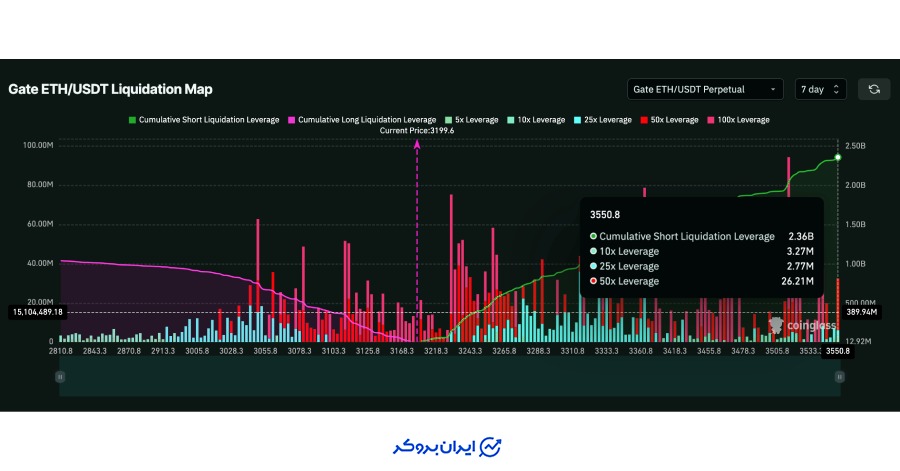Click the Iran Broker logo icon
This screenshot has height=471, width=900.
point(491,445)
